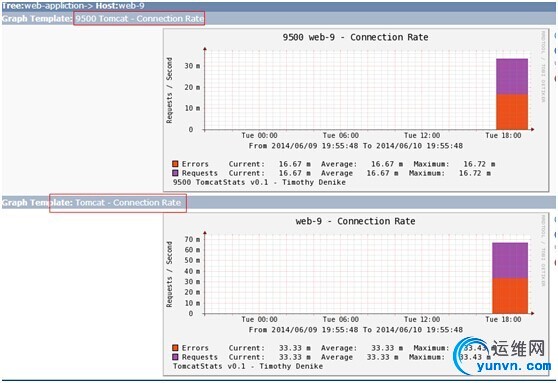Click the Requests 'Average 33.33 m' value
Viewport: 558px width, 383px height.
359,357
